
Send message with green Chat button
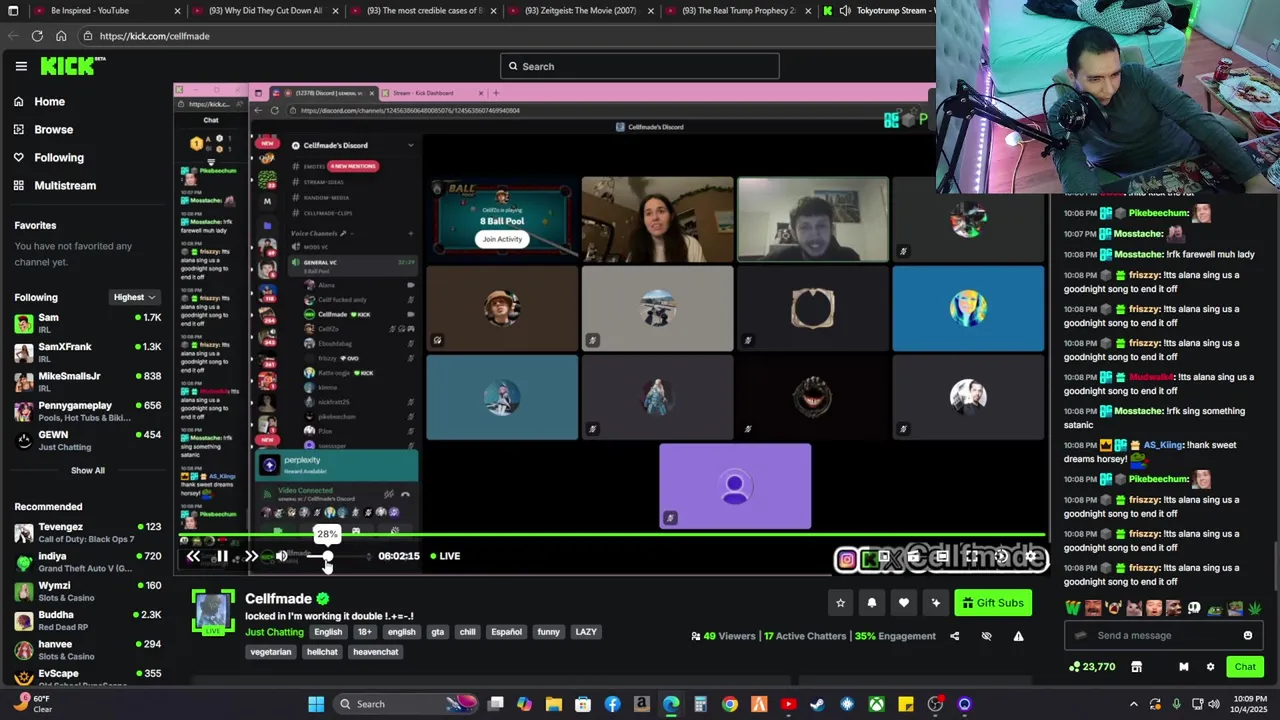click(1245, 667)
